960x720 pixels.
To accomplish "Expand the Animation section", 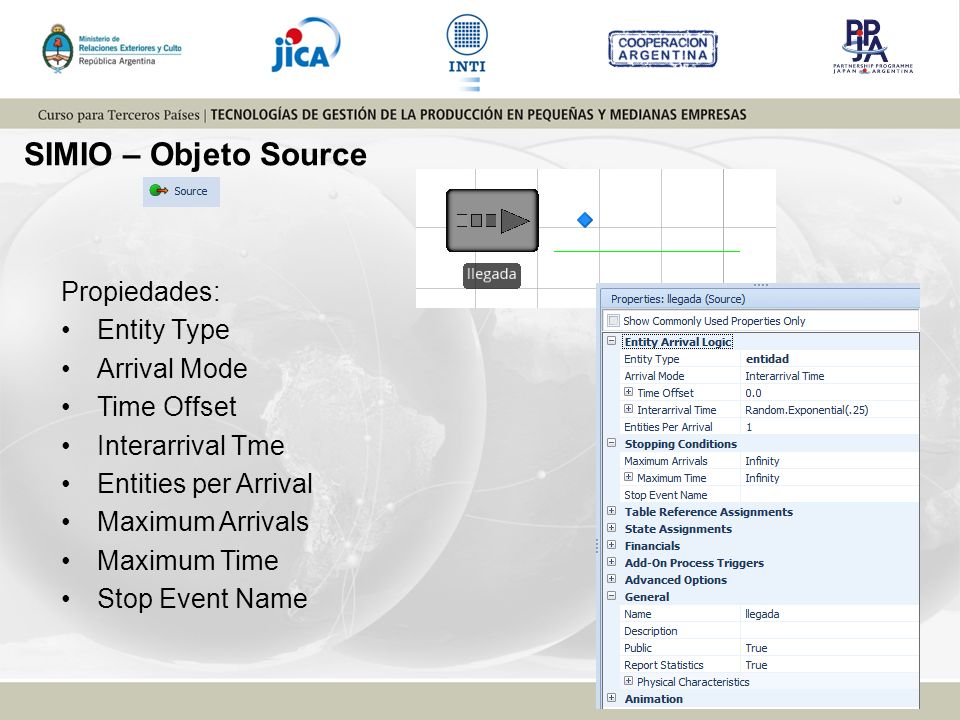I will click(x=612, y=698).
